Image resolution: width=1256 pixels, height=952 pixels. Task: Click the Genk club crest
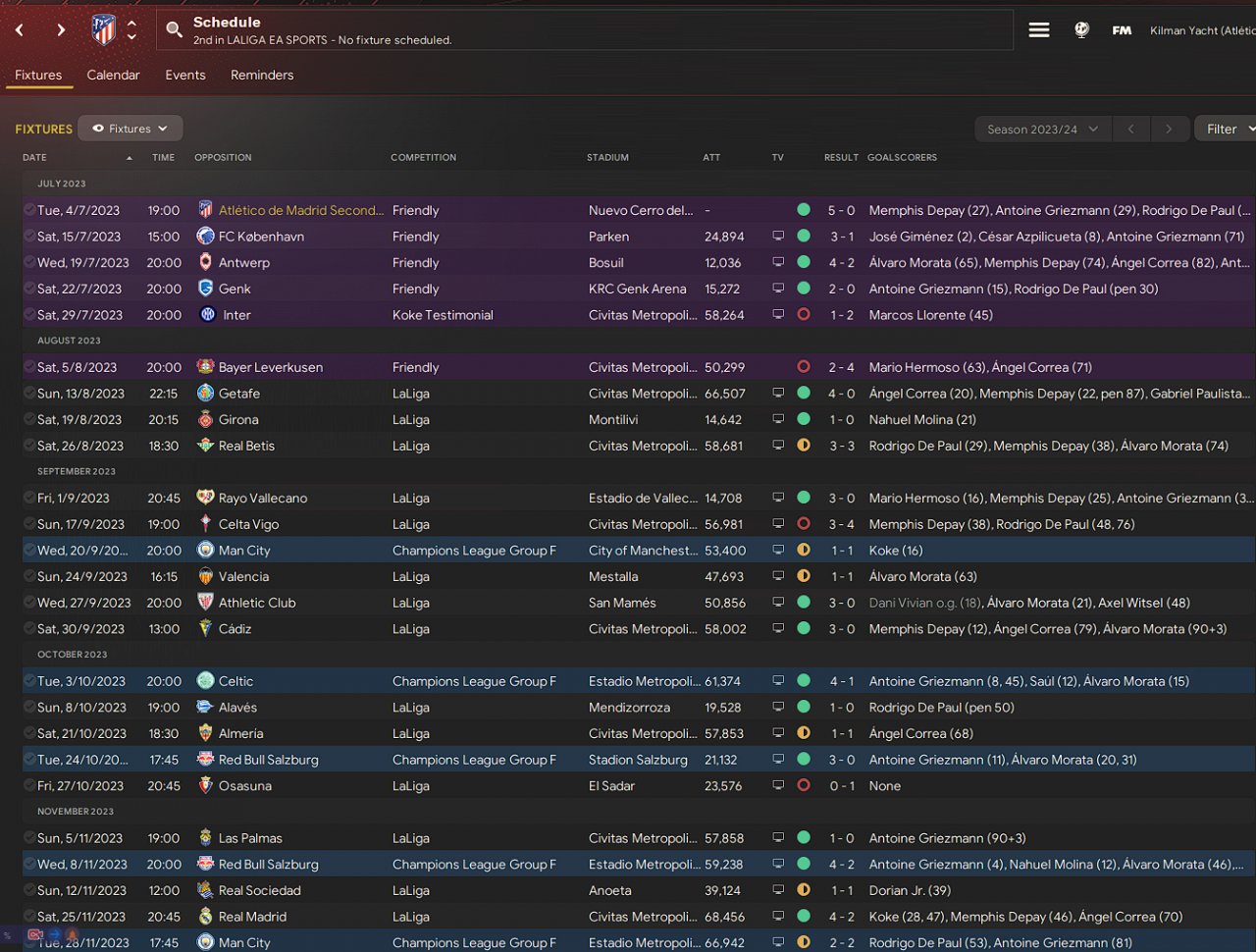coord(206,289)
